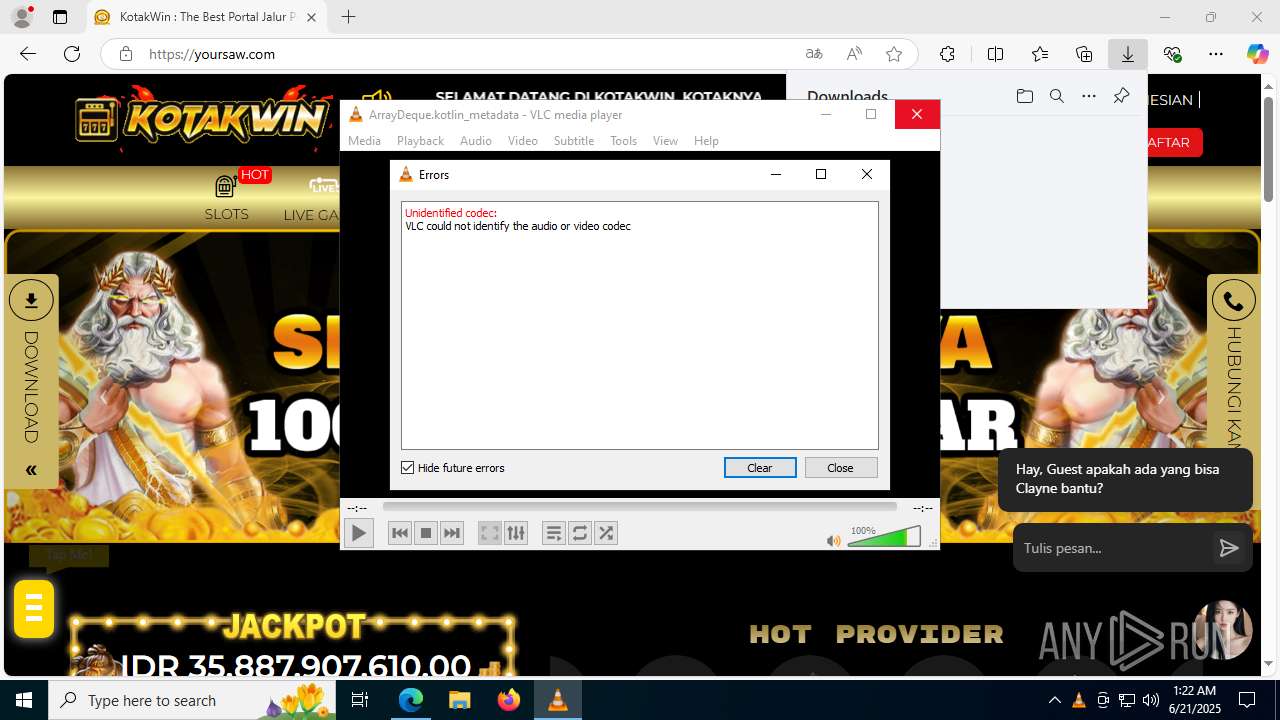
Task: Click the phone contact icon on KotakWin
Action: [1233, 300]
